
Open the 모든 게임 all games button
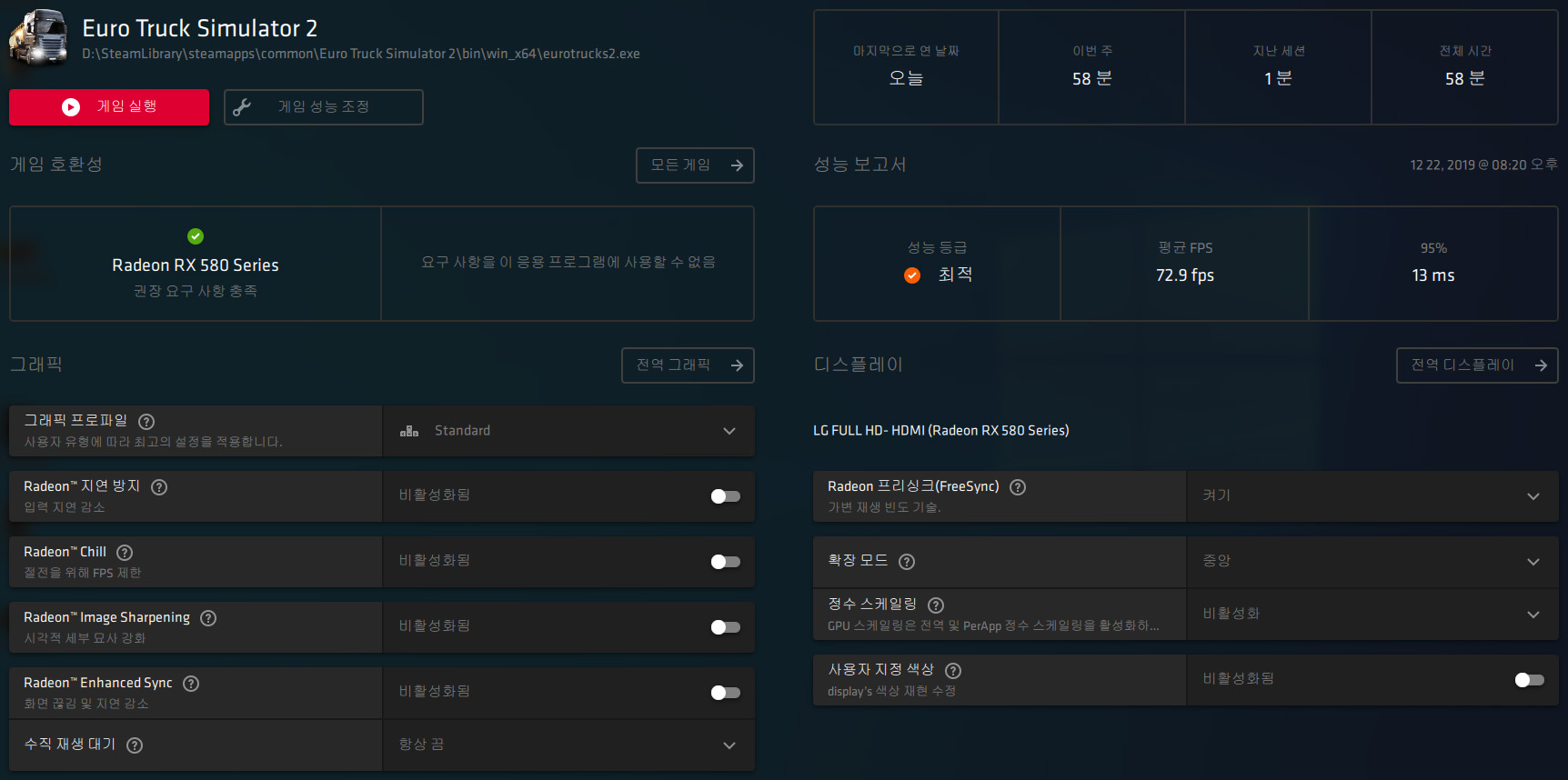click(x=695, y=165)
